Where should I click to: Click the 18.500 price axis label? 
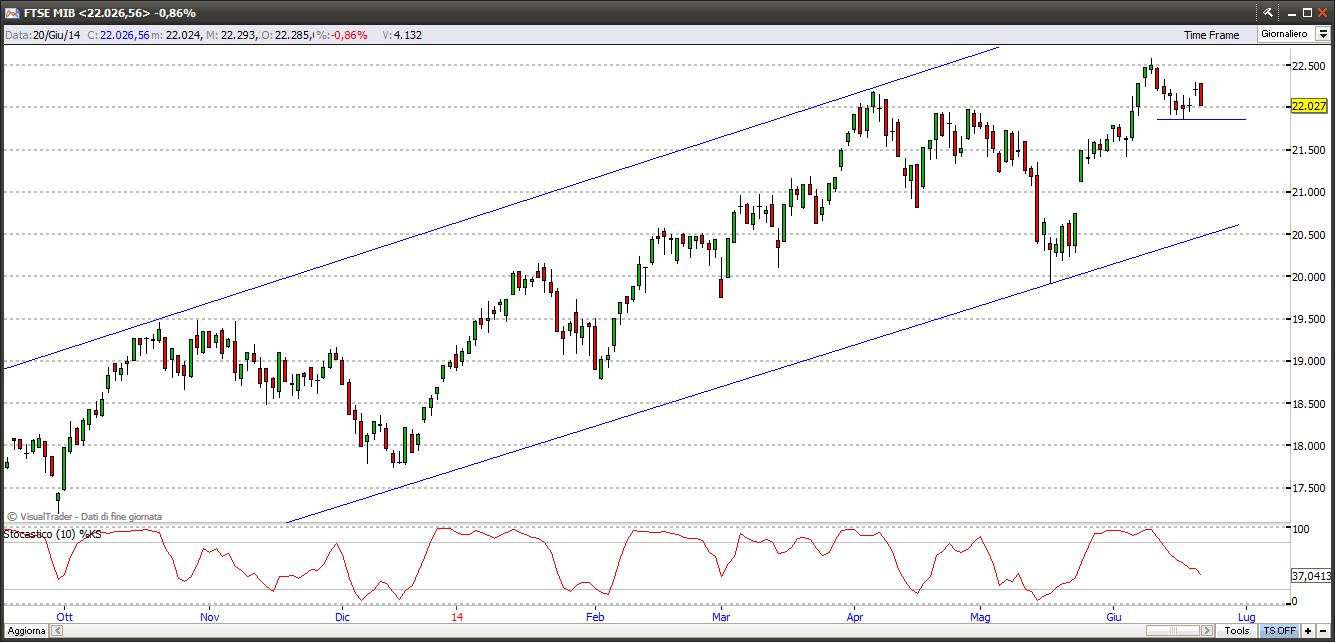pyautogui.click(x=1309, y=404)
